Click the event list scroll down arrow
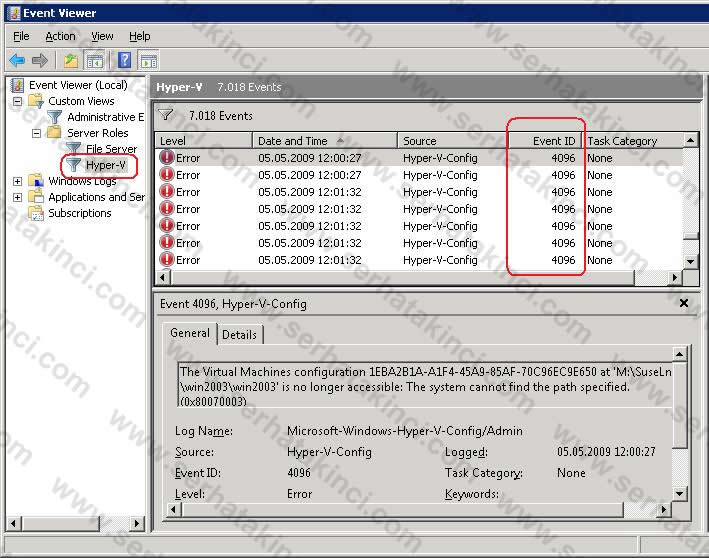The height and width of the screenshot is (558, 709). 690,261
